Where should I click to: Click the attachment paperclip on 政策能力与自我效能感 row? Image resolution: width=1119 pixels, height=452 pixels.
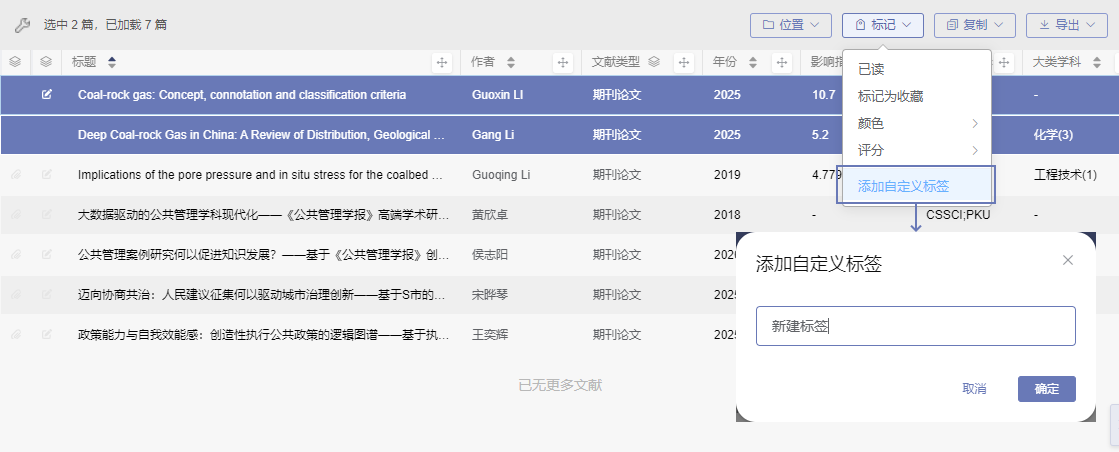click(16, 334)
